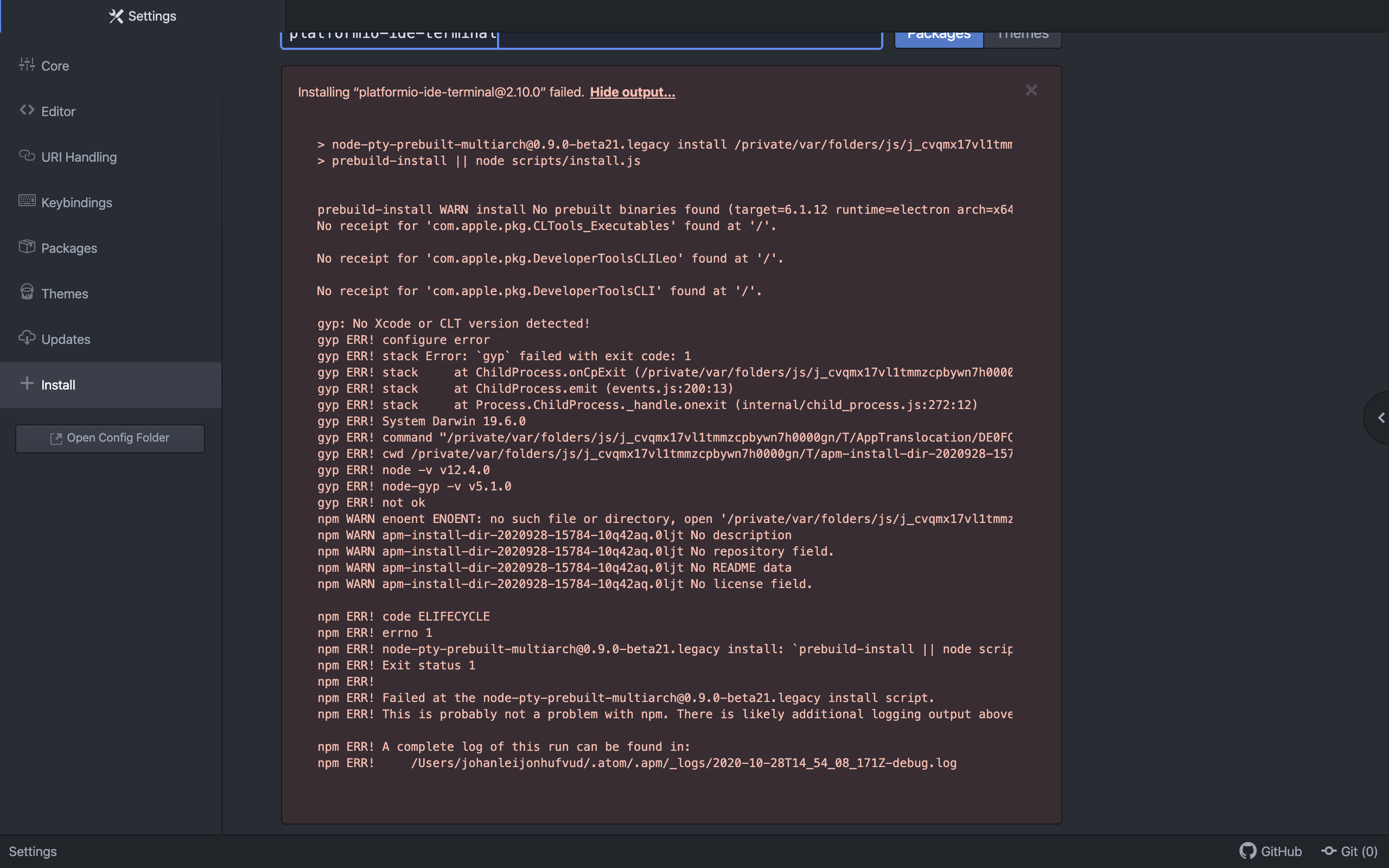The image size is (1389, 868).
Task: Select the Settings tab
Action: 143,16
